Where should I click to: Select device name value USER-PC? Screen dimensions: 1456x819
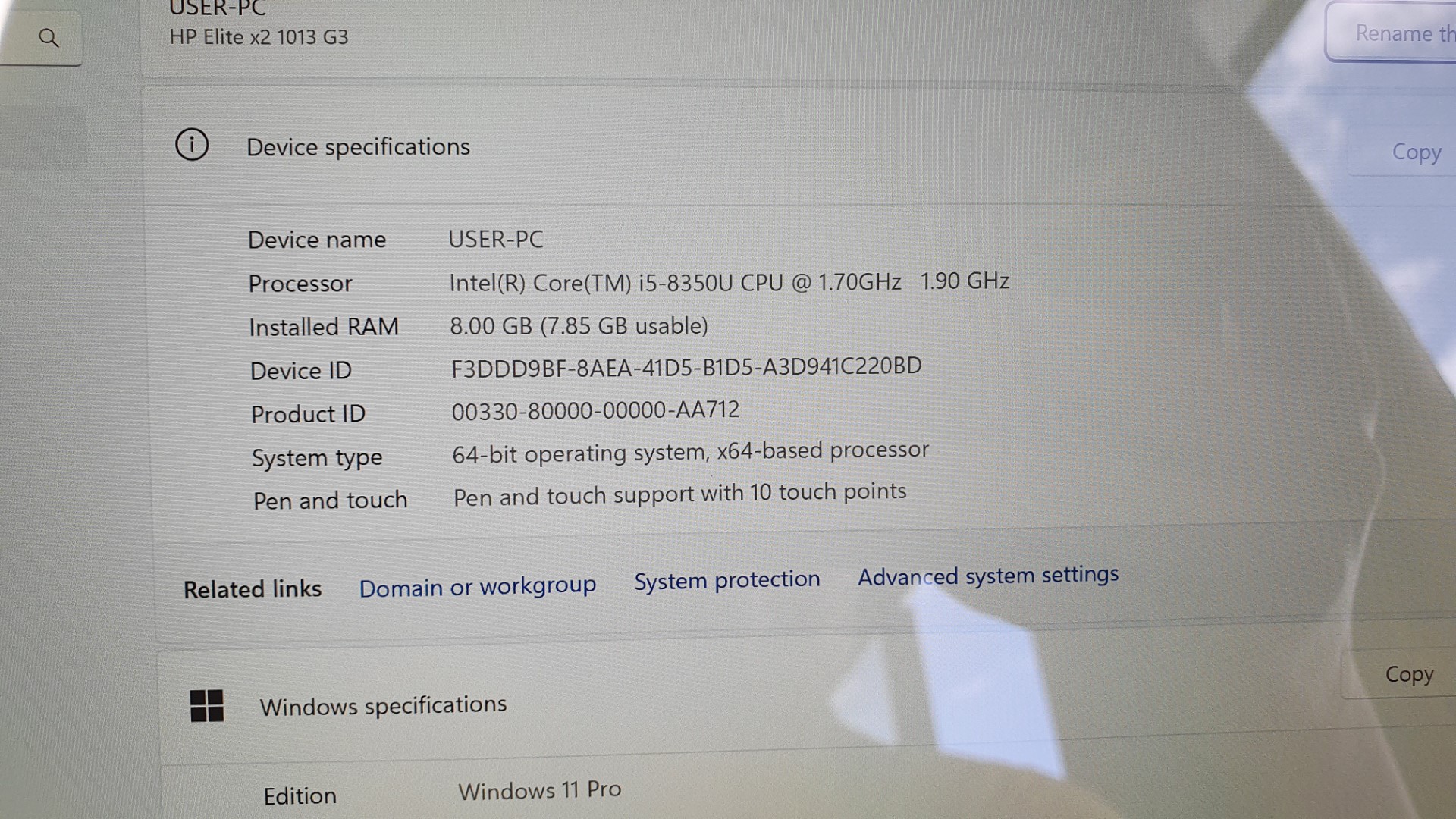(496, 240)
